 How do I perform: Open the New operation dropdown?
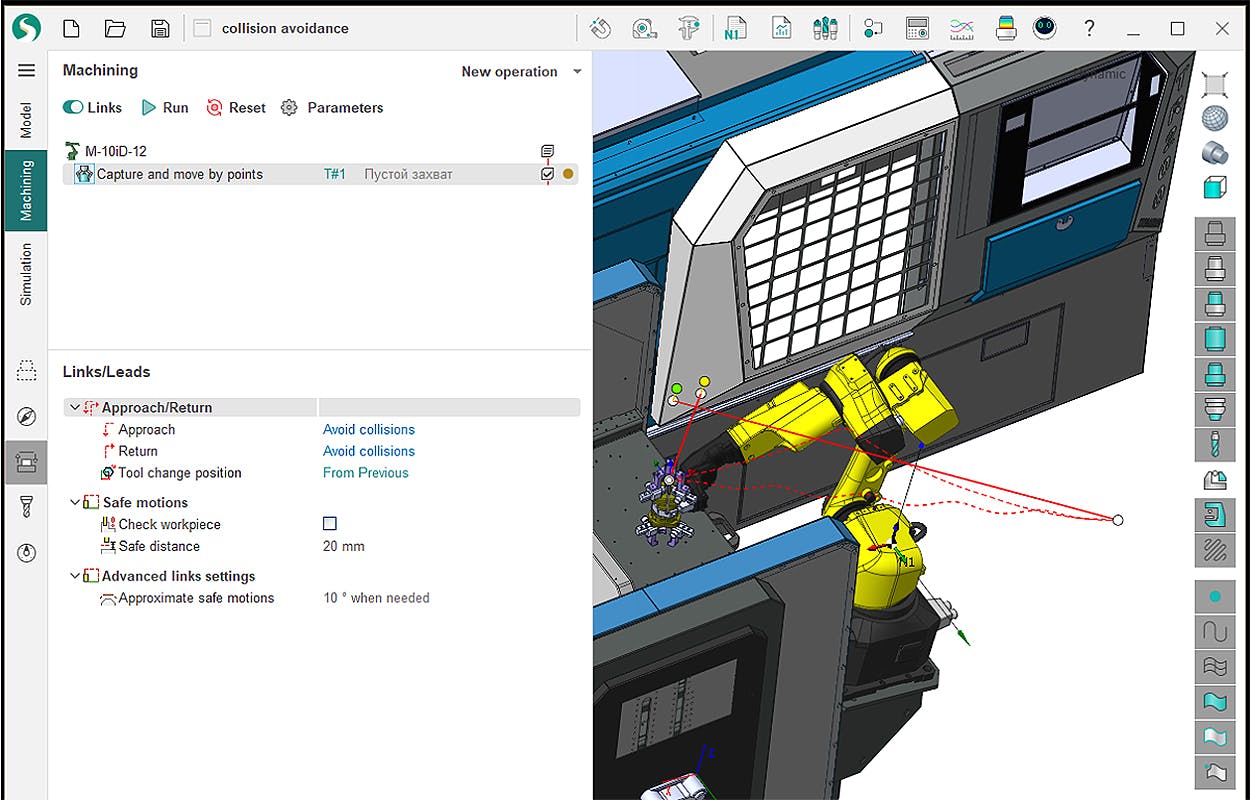(518, 71)
